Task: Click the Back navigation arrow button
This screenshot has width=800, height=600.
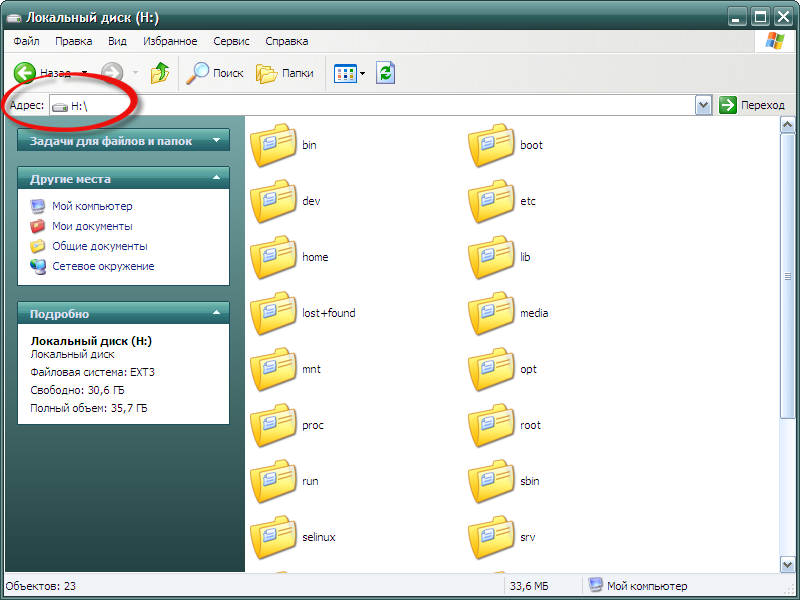Action: tap(26, 73)
